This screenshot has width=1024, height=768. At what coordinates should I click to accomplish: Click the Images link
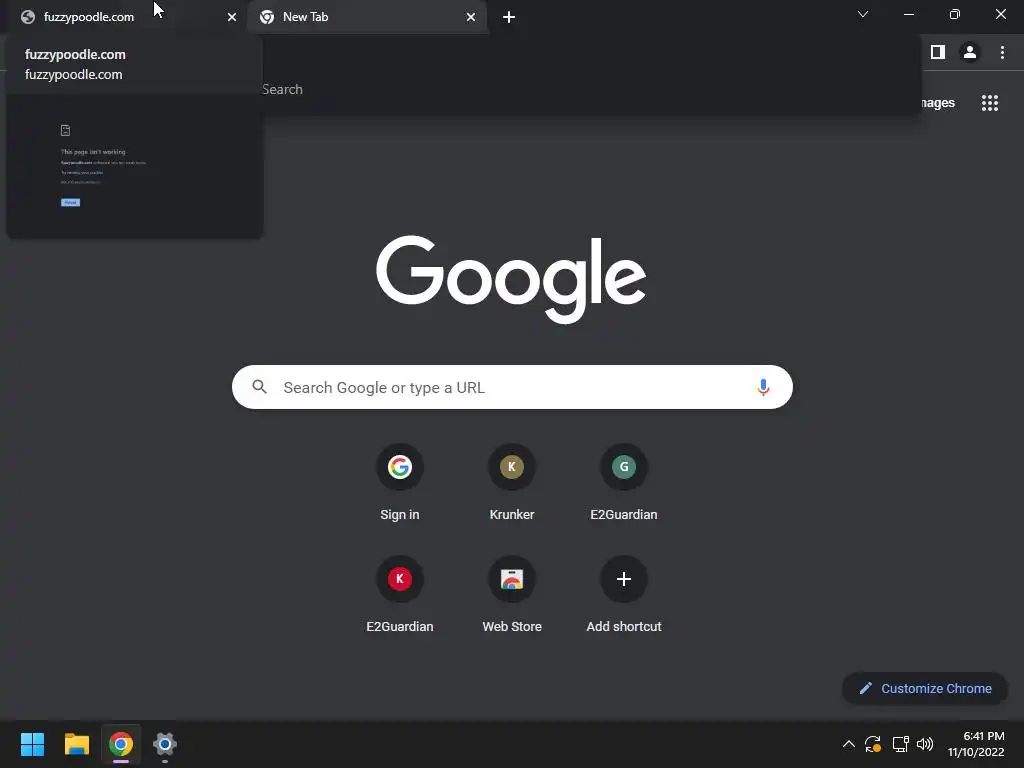(938, 103)
